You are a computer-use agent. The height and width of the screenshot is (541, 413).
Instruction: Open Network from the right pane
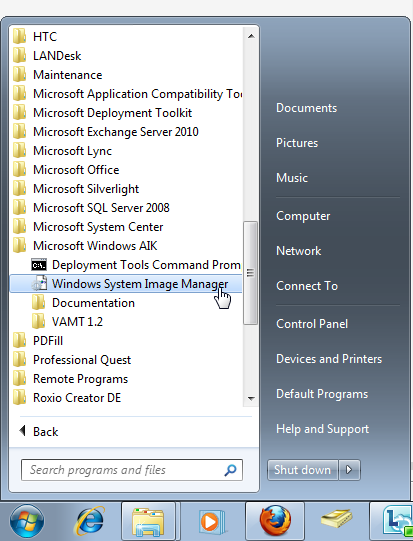298,251
